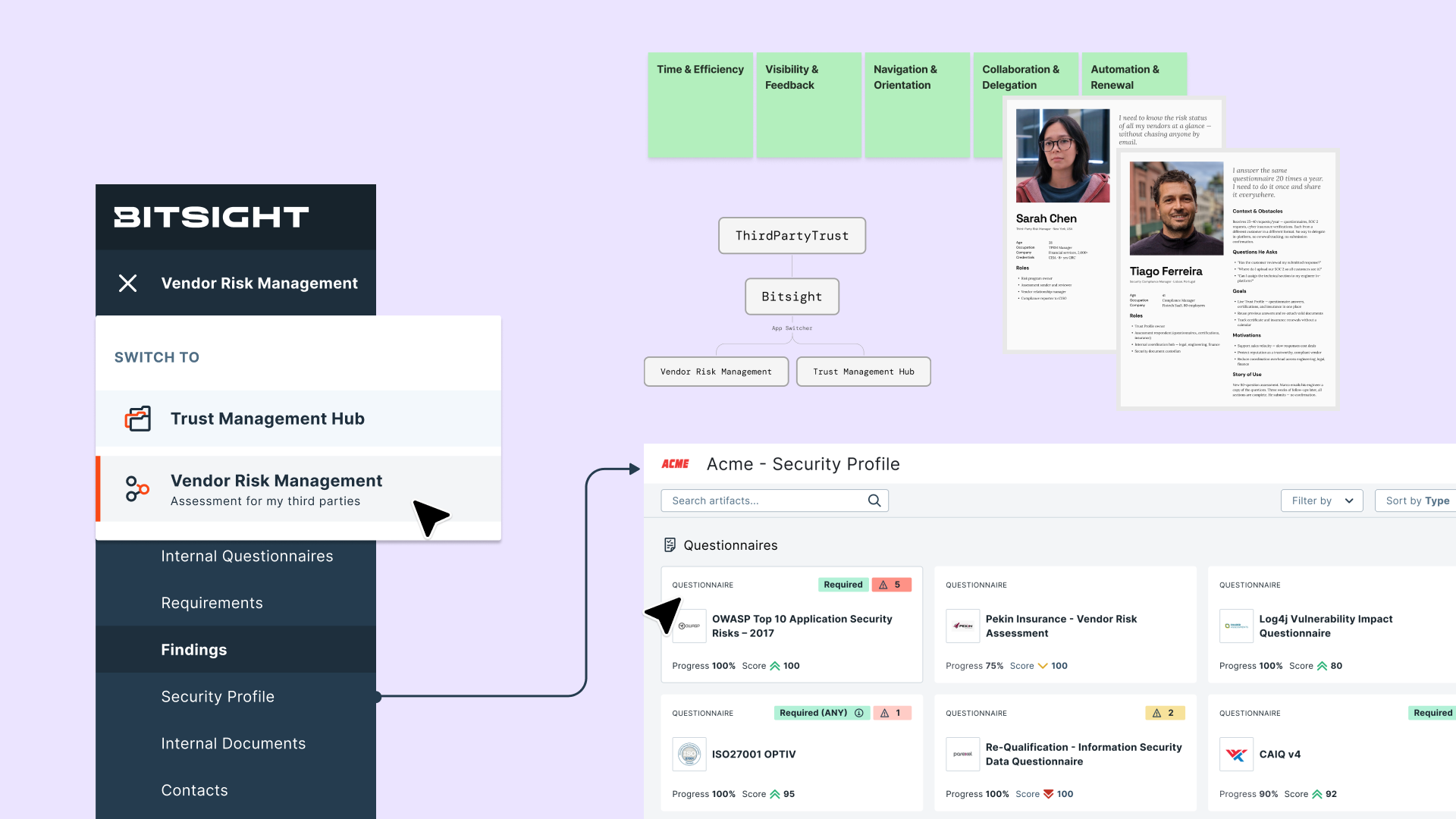This screenshot has width=1456, height=819.
Task: Click the Log4j score up-arrow icon
Action: [1322, 666]
